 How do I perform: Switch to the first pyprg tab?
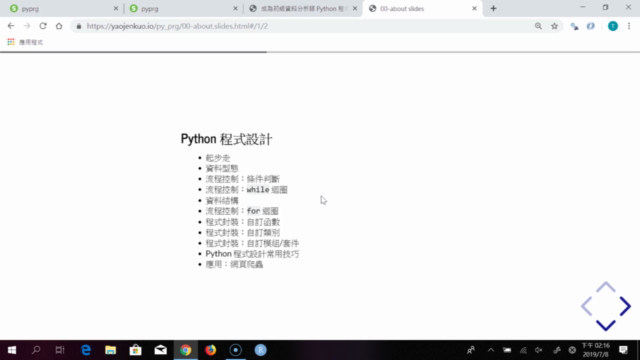point(61,9)
